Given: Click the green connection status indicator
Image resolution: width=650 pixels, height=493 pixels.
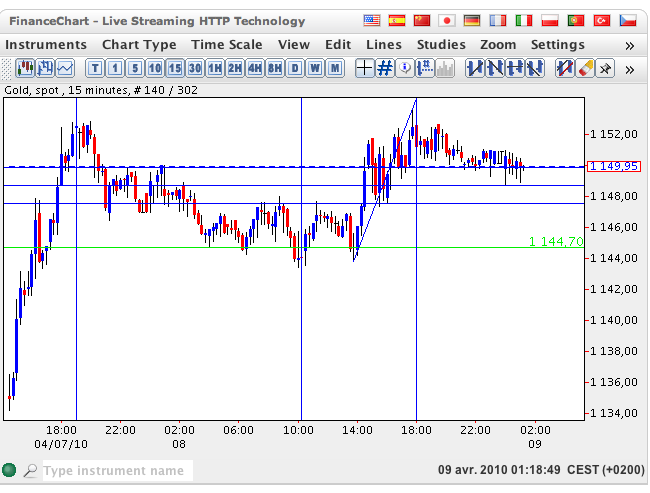Looking at the screenshot, I should coord(10,471).
